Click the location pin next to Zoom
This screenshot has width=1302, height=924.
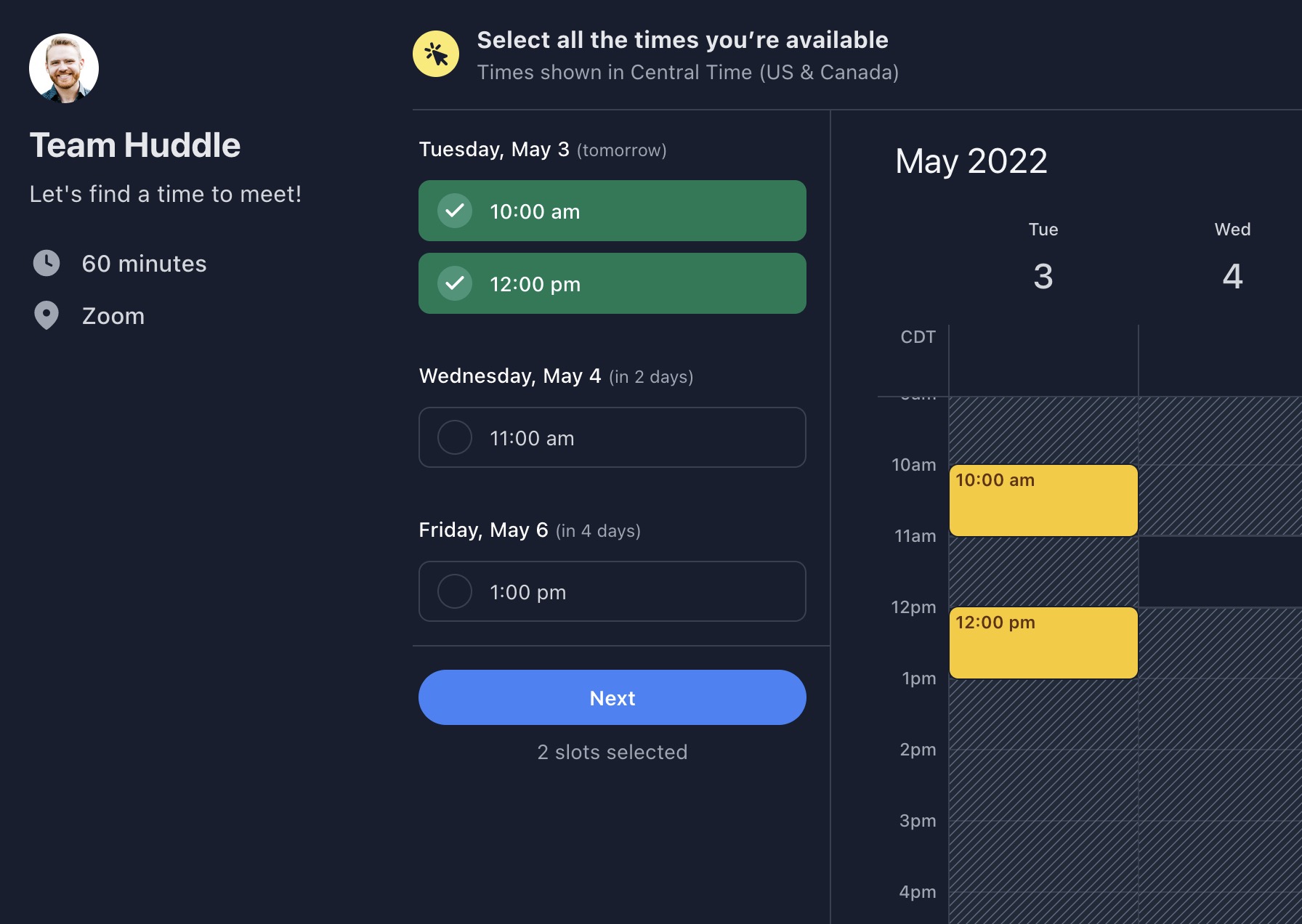click(46, 315)
